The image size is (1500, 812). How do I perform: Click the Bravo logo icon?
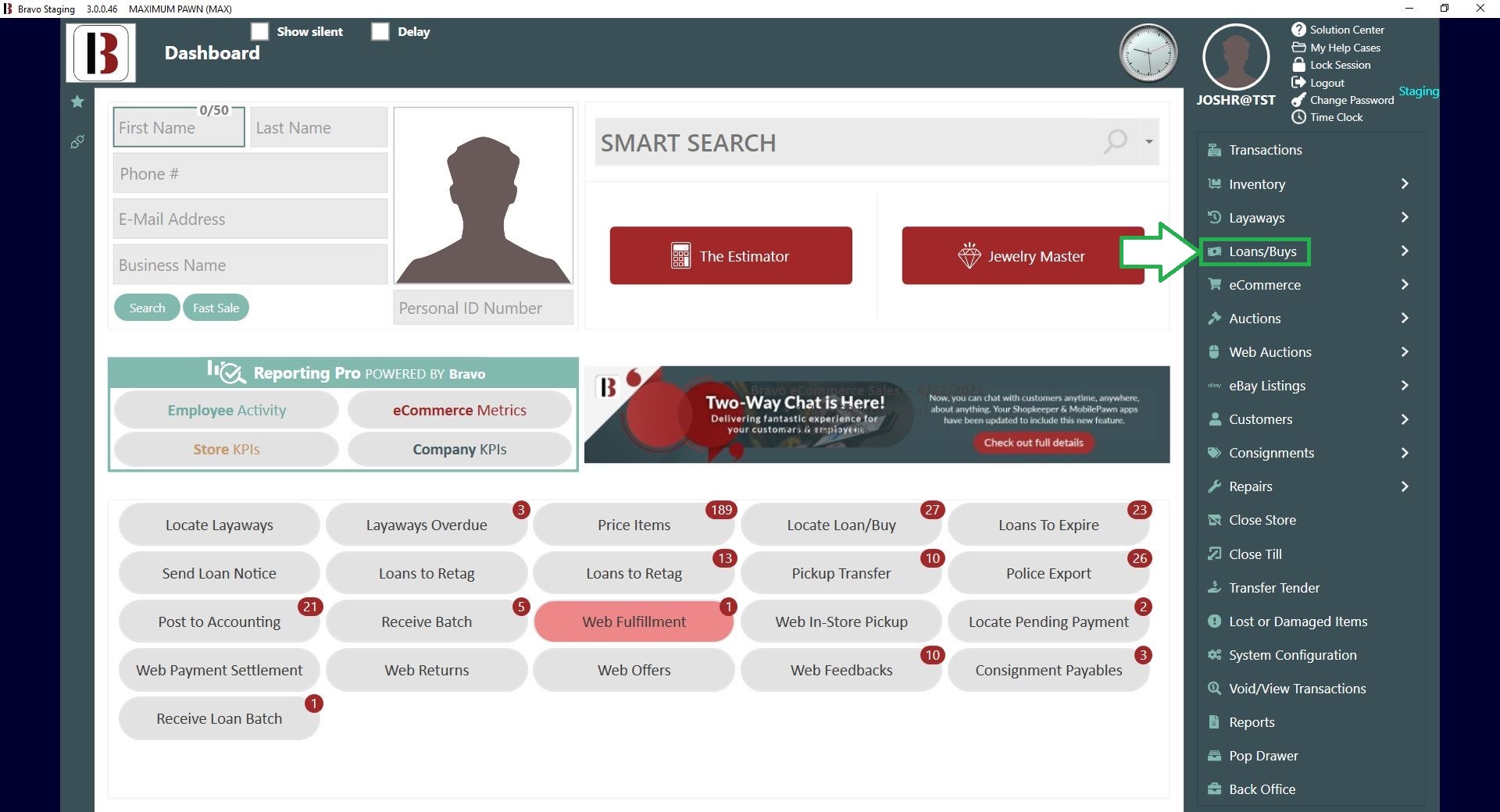click(x=101, y=53)
